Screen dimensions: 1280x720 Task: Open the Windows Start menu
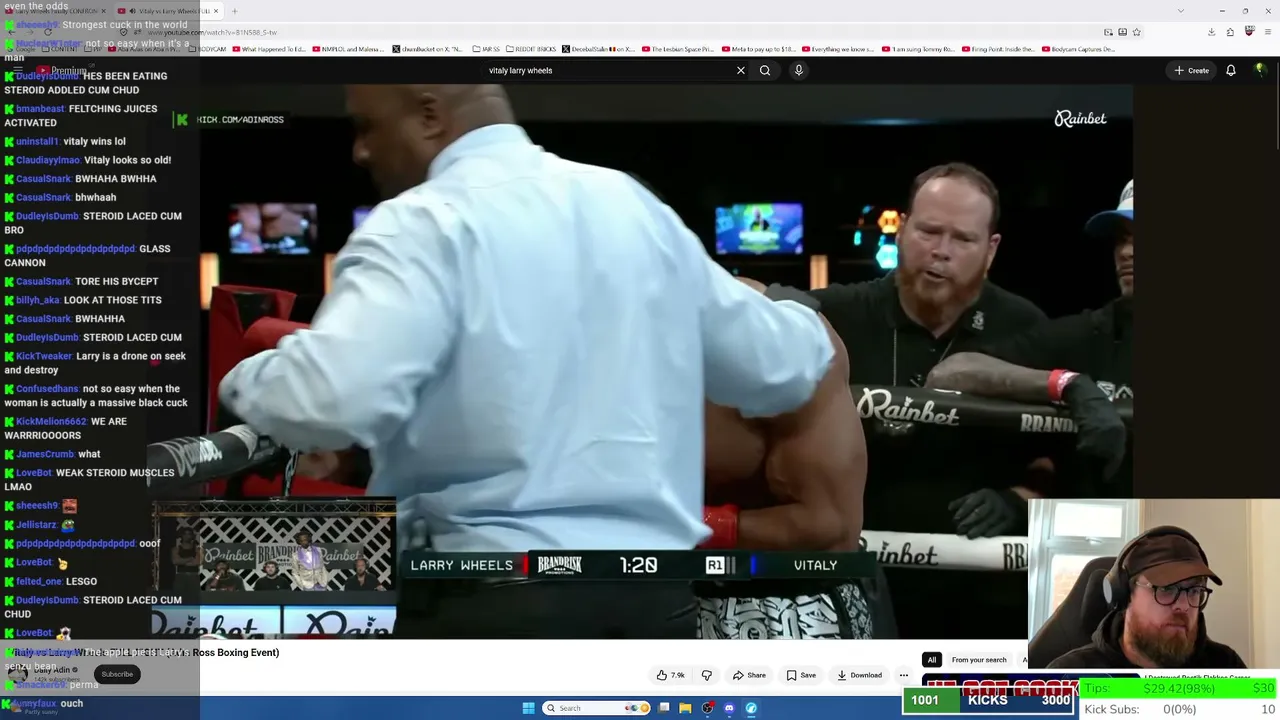pos(528,708)
